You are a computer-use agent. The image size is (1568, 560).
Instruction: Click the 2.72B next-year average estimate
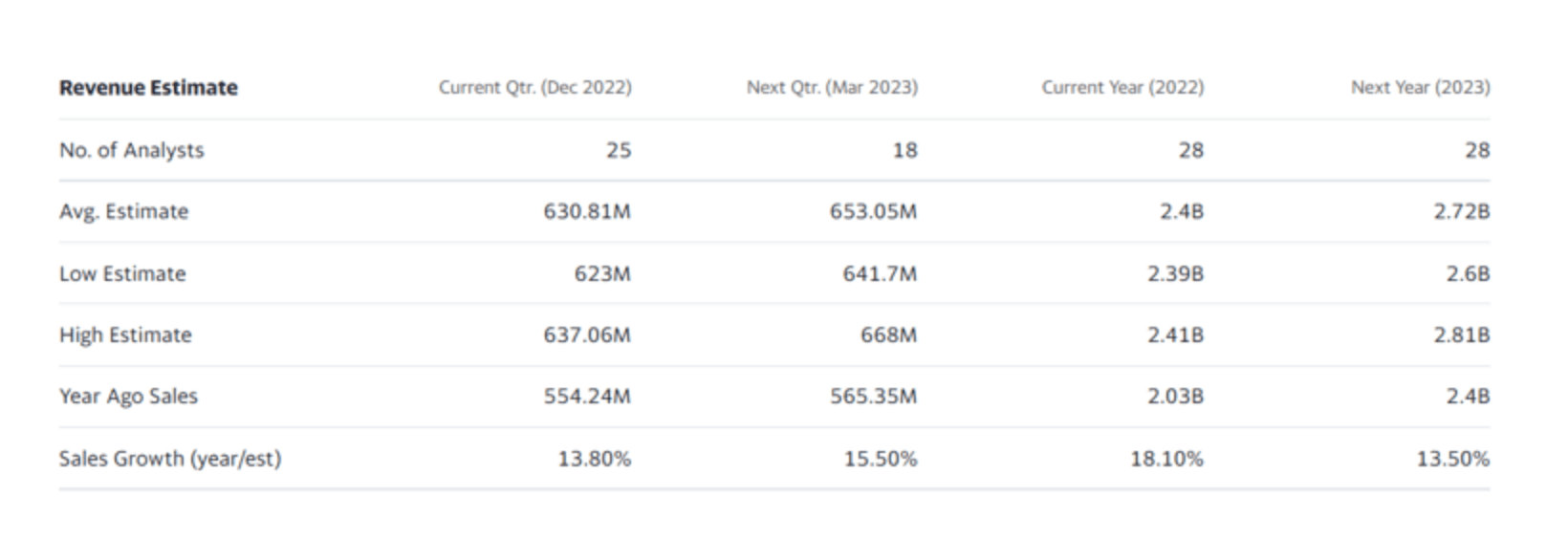click(x=1461, y=211)
